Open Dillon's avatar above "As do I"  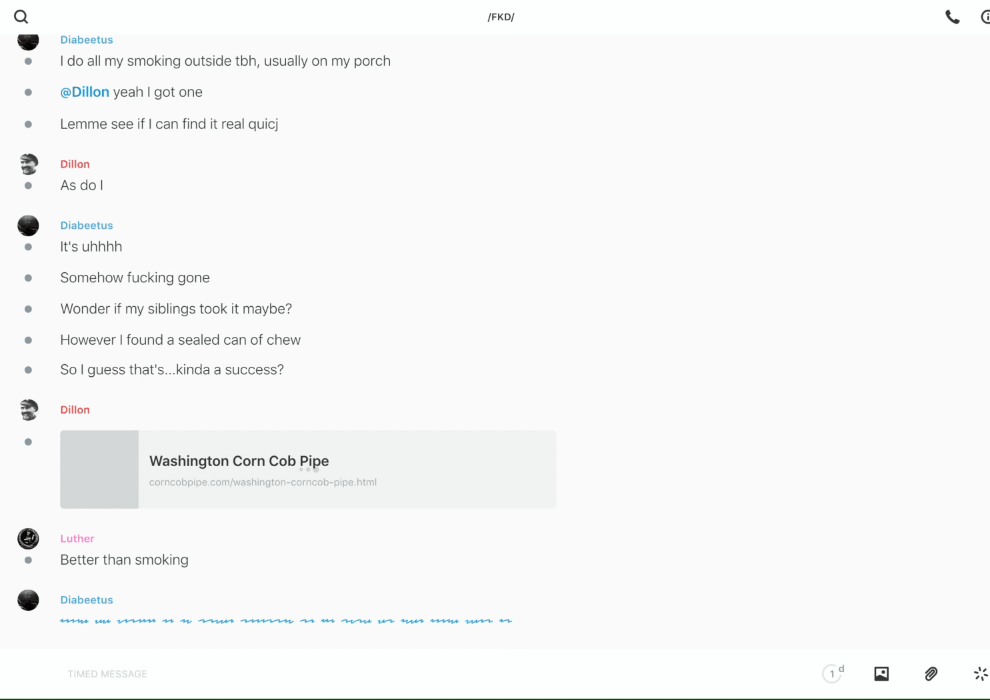tap(28, 164)
